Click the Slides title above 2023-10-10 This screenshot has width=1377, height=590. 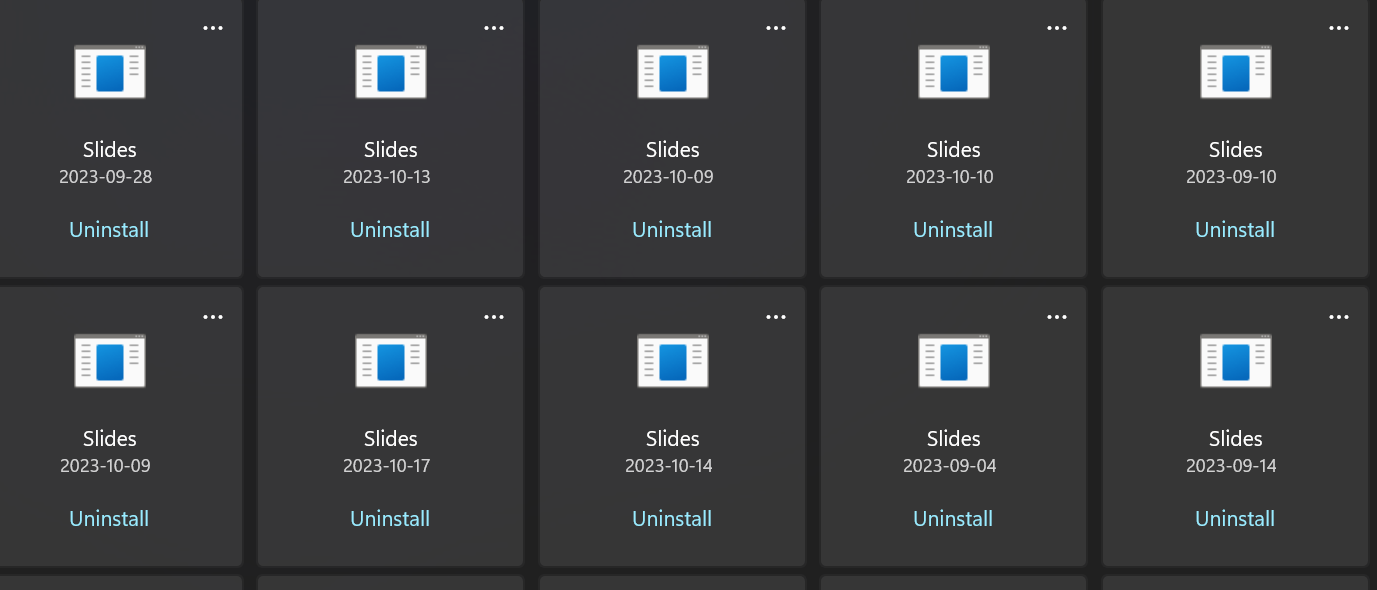[954, 150]
